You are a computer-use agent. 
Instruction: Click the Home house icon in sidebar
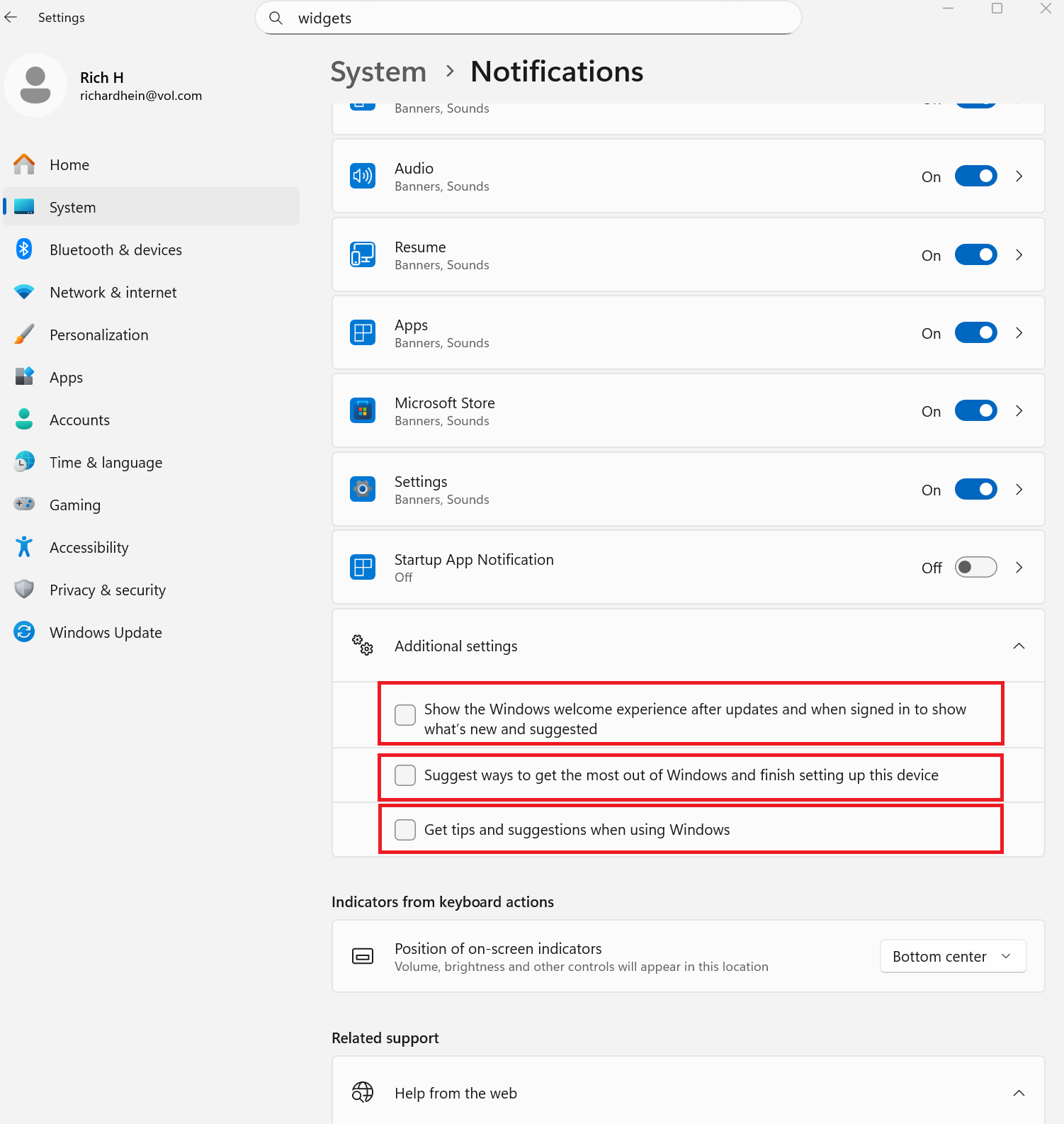(x=24, y=164)
